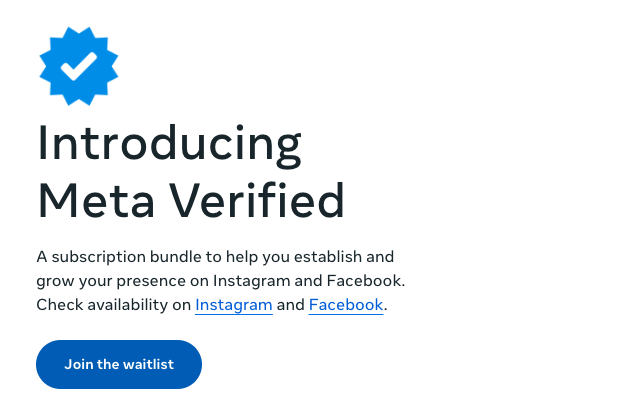Open the underlined Facebook availability link

pos(346,305)
